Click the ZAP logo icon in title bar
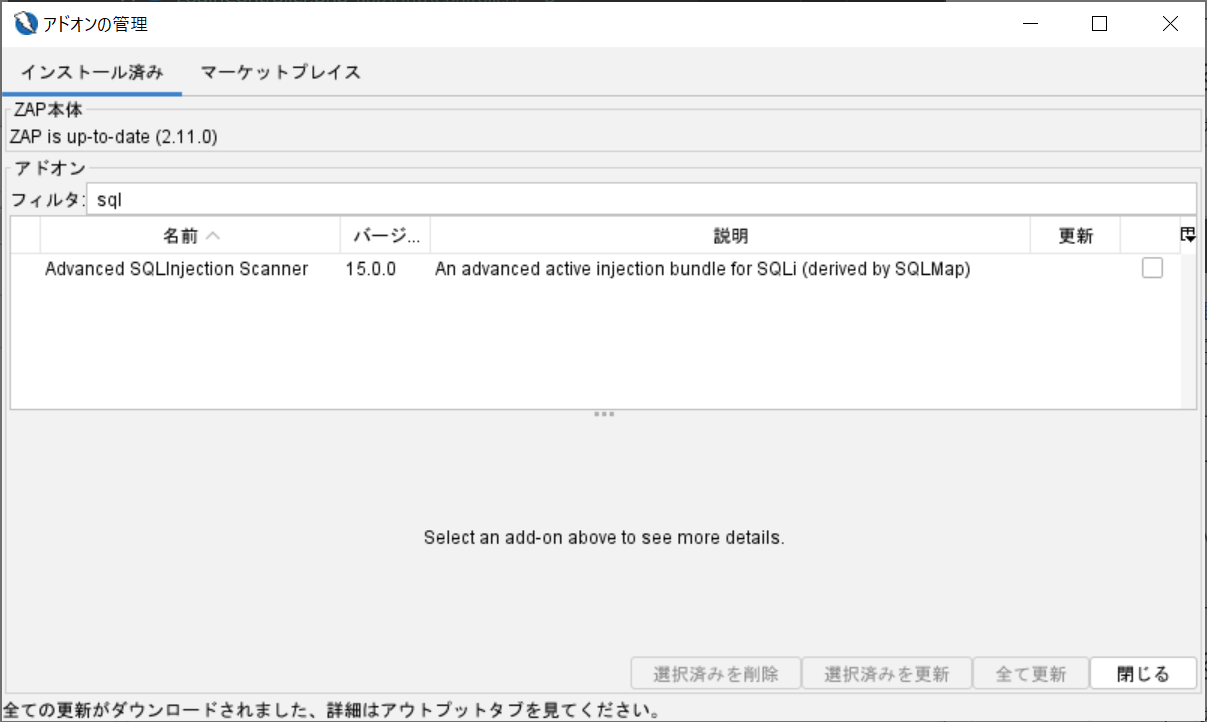1207x722 pixels. (x=26, y=23)
